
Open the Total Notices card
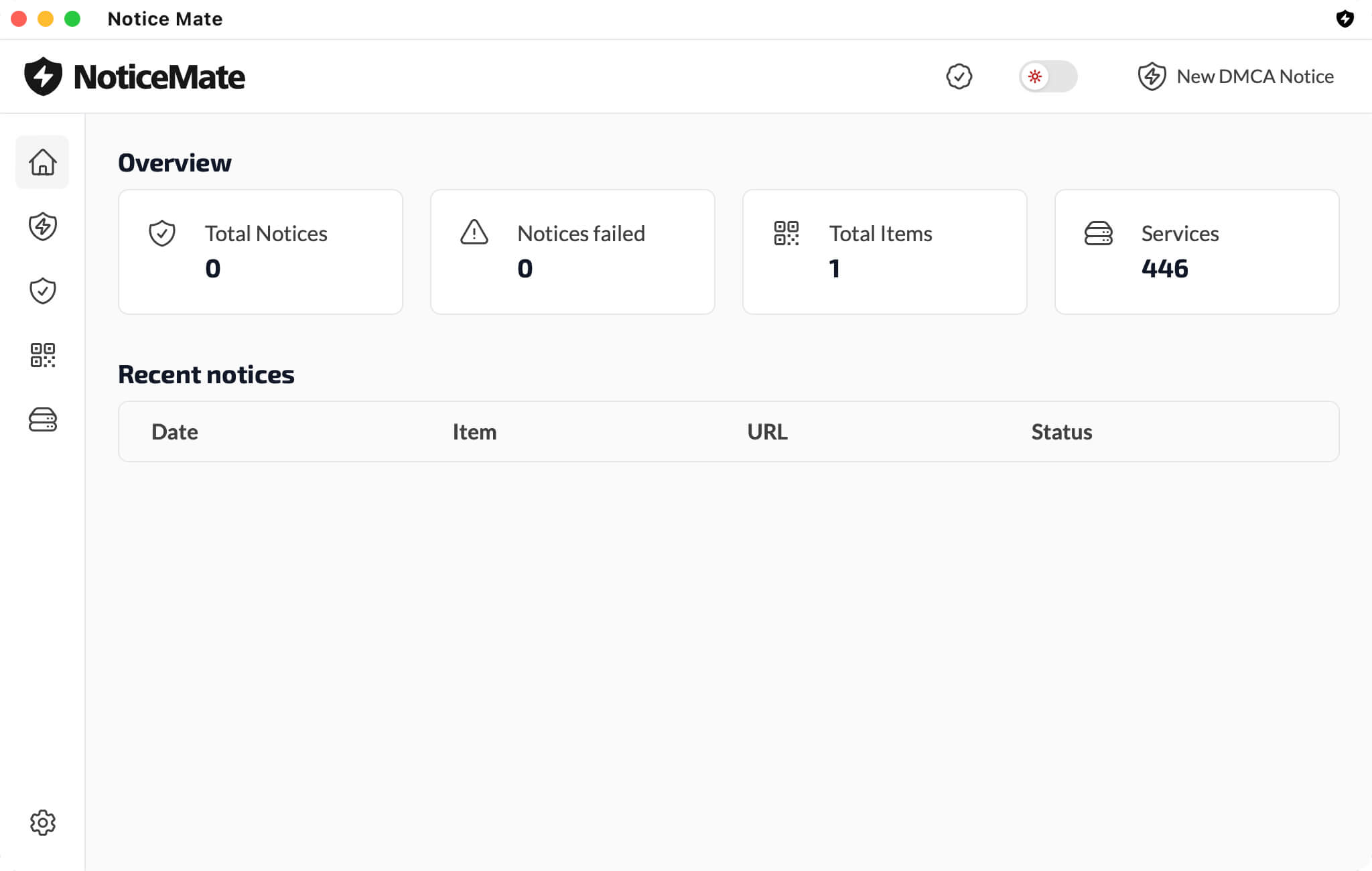click(x=261, y=252)
